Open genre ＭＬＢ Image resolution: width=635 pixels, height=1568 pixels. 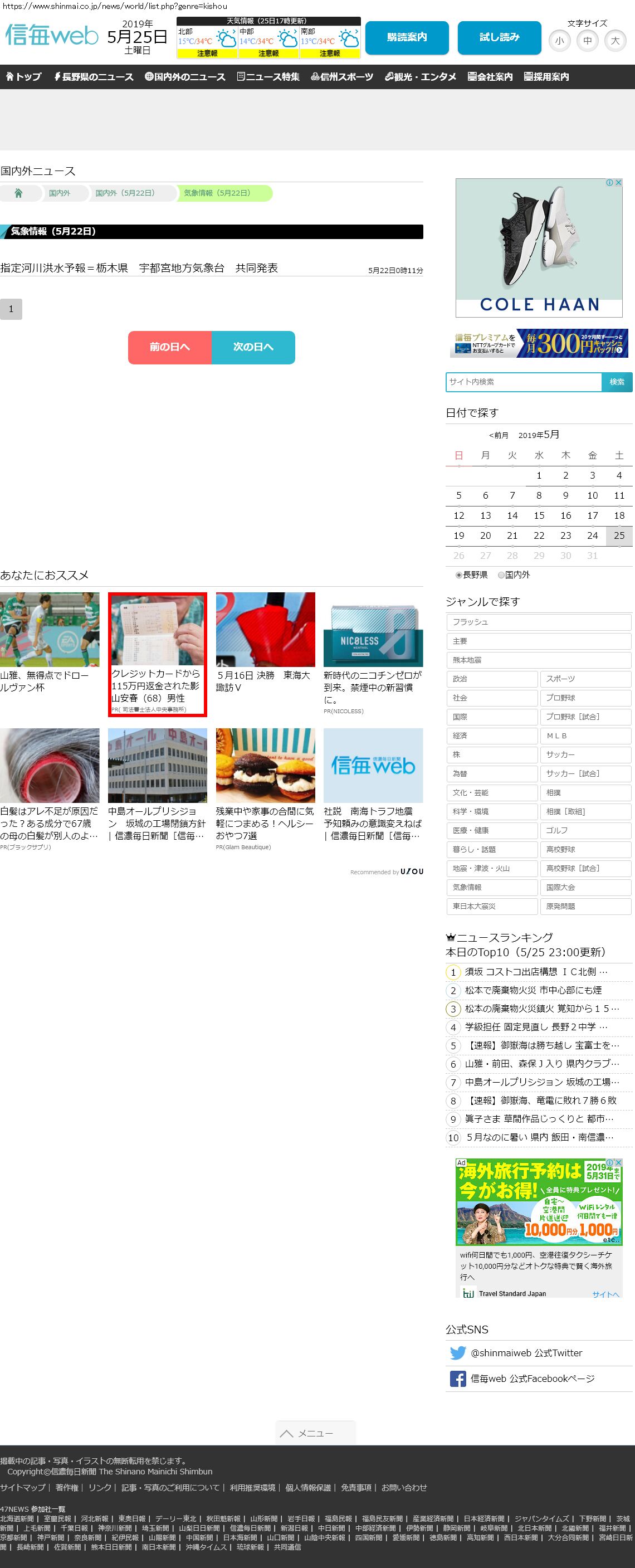(x=586, y=736)
